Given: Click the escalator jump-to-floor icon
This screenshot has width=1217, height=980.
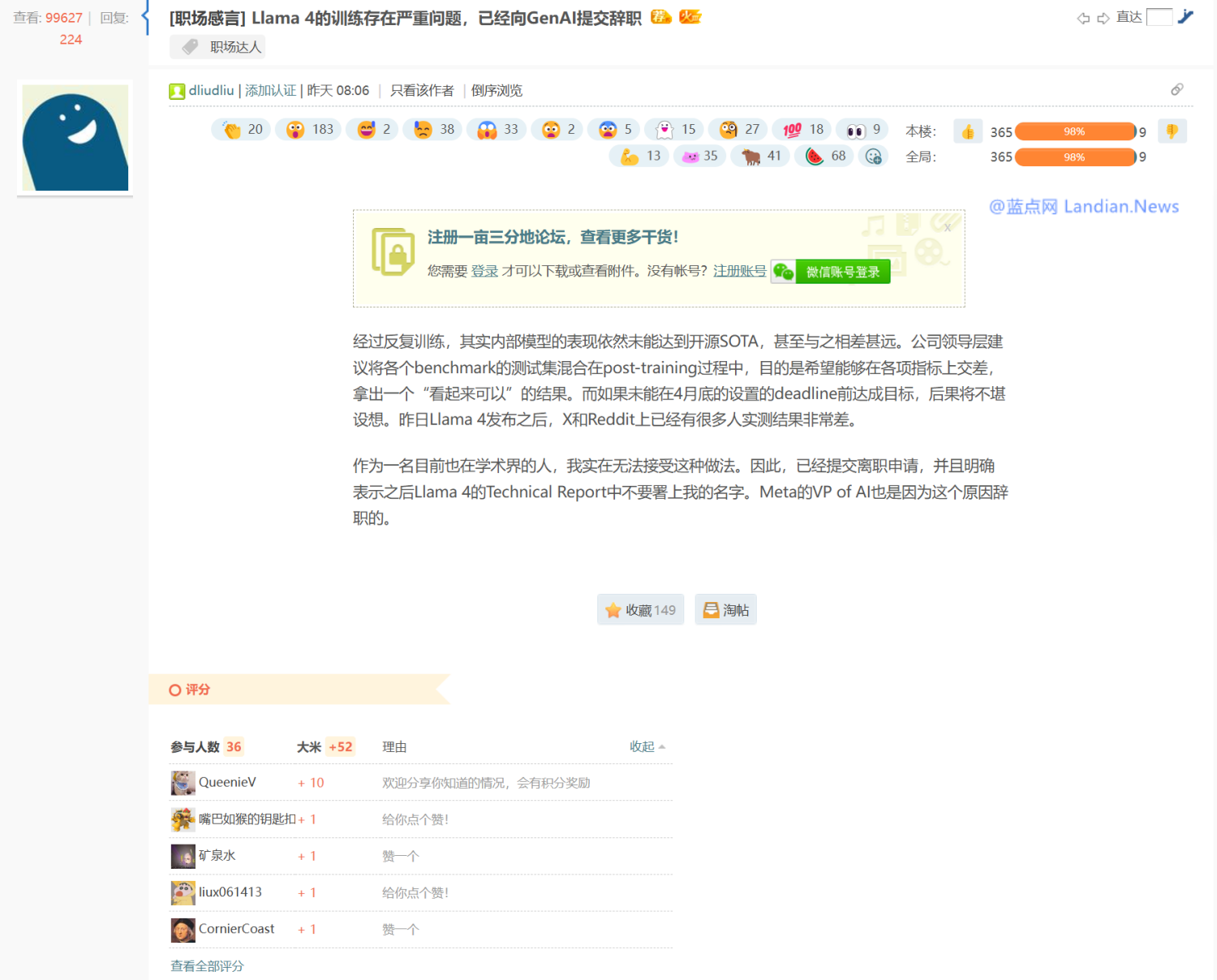Looking at the screenshot, I should (1186, 17).
